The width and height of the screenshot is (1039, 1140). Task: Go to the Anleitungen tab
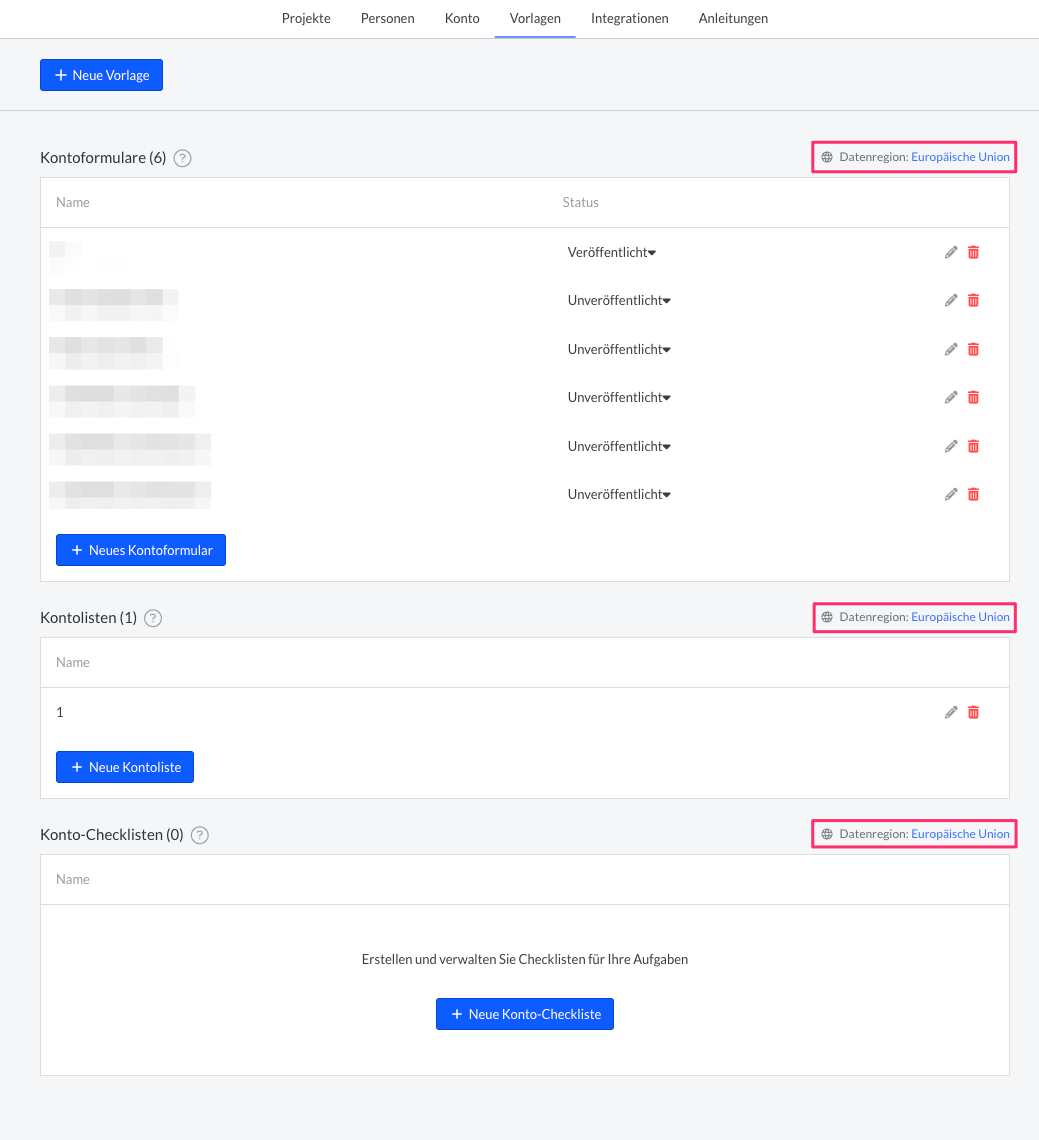[733, 18]
